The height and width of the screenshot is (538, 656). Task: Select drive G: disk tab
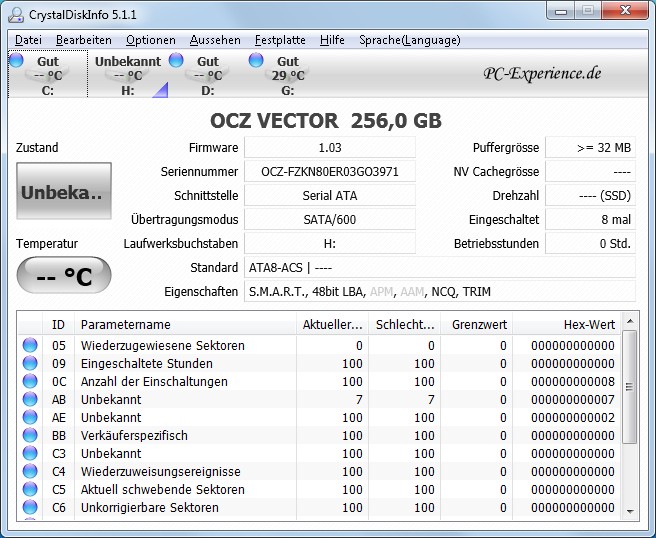click(288, 74)
